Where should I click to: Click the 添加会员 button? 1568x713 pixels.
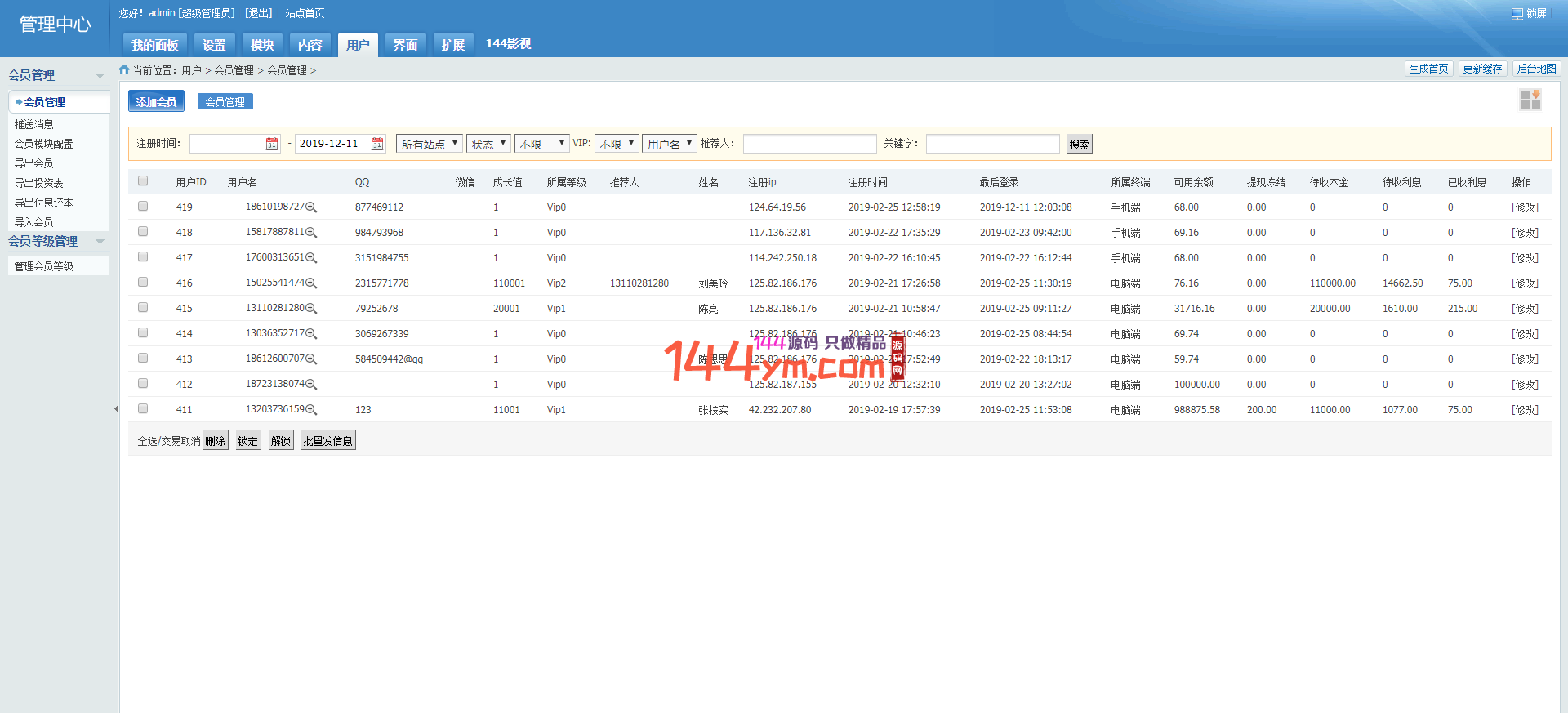(156, 102)
